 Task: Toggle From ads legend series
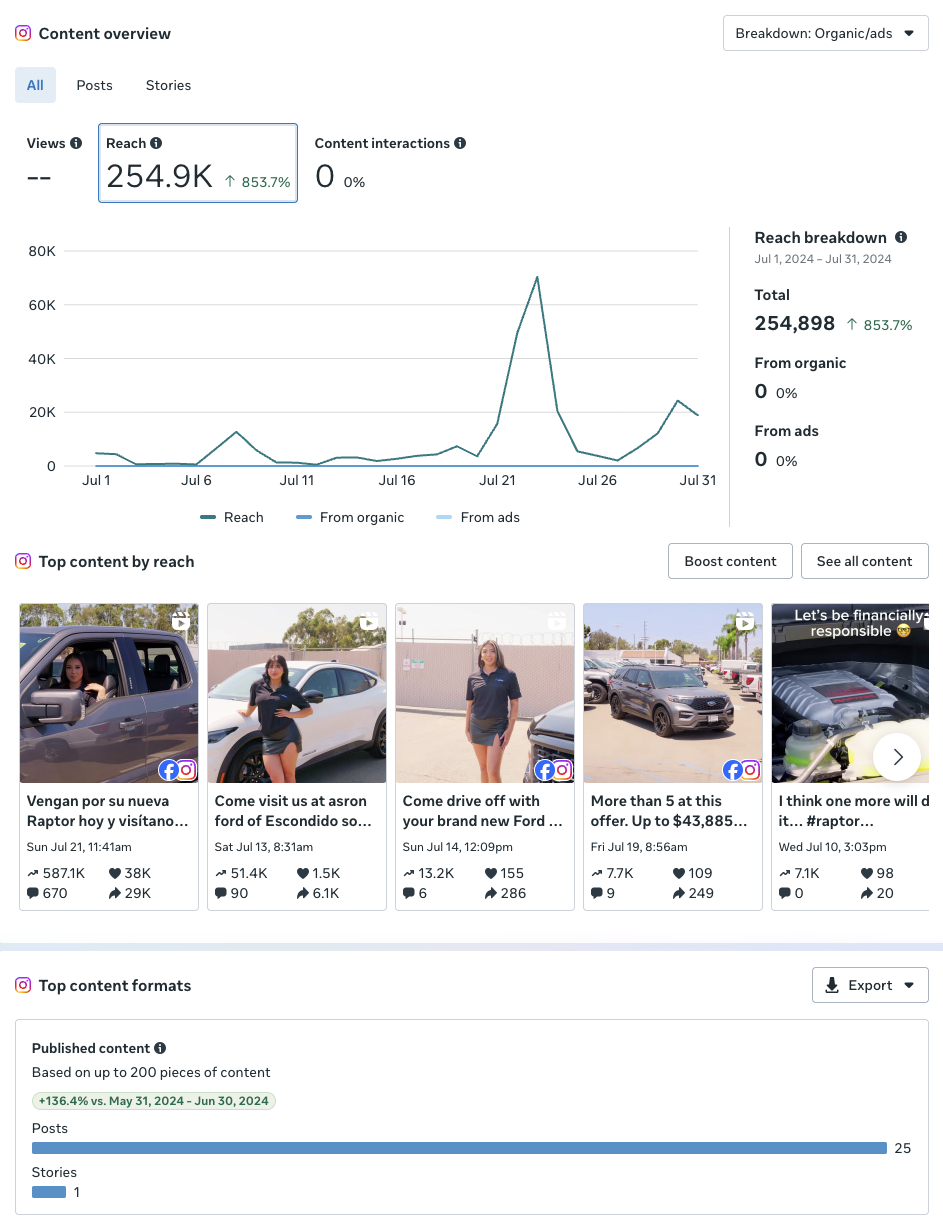(478, 517)
